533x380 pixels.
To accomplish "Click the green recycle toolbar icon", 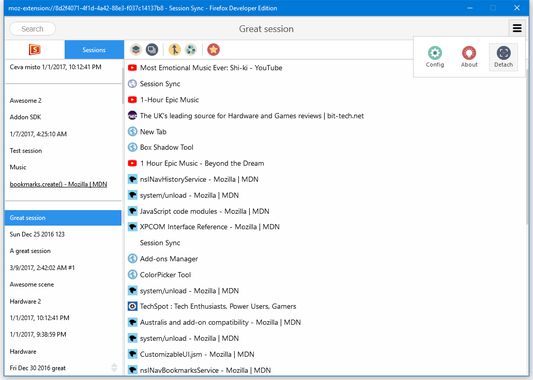I will click(191, 50).
